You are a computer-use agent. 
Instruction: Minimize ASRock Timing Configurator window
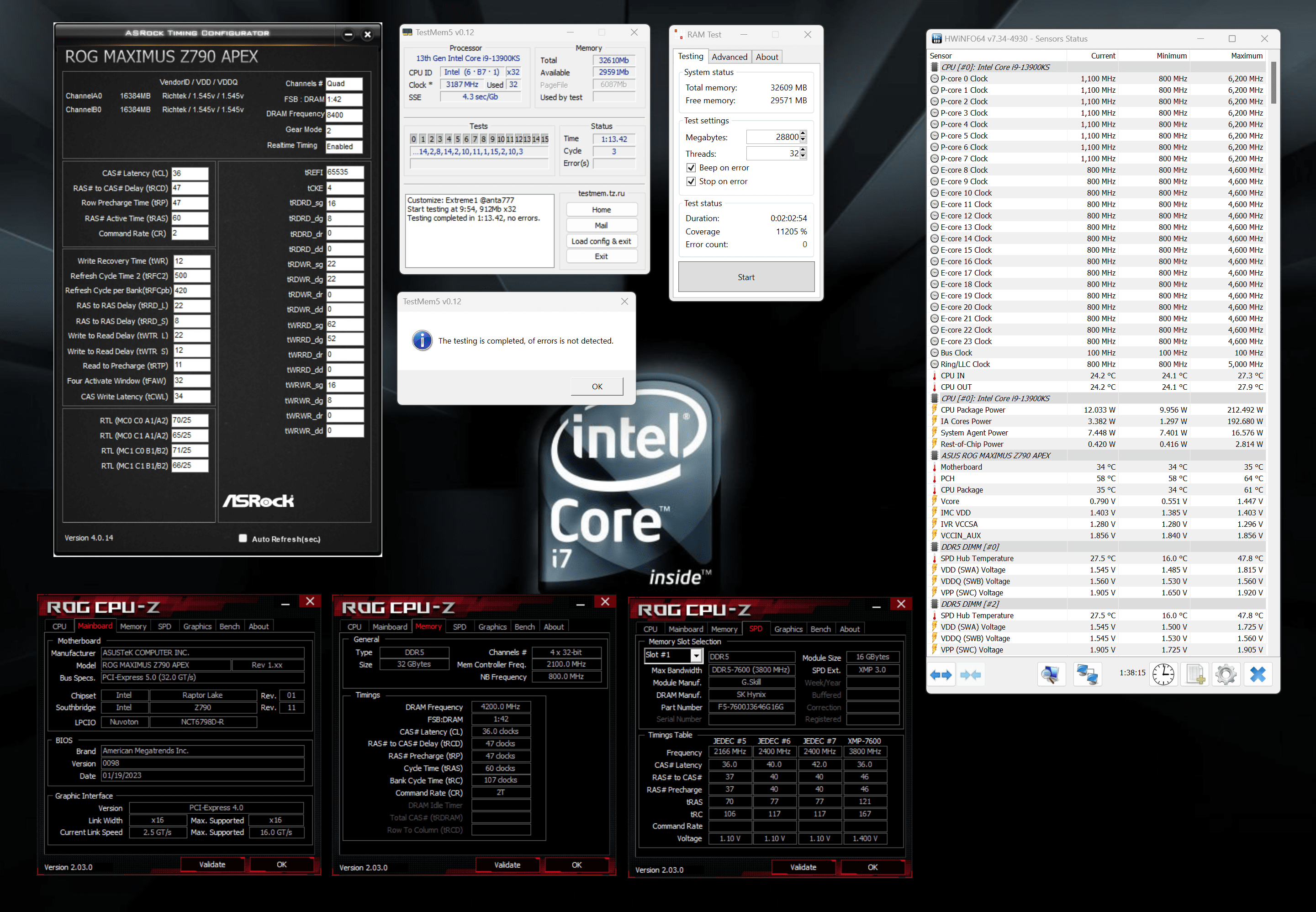tap(349, 35)
